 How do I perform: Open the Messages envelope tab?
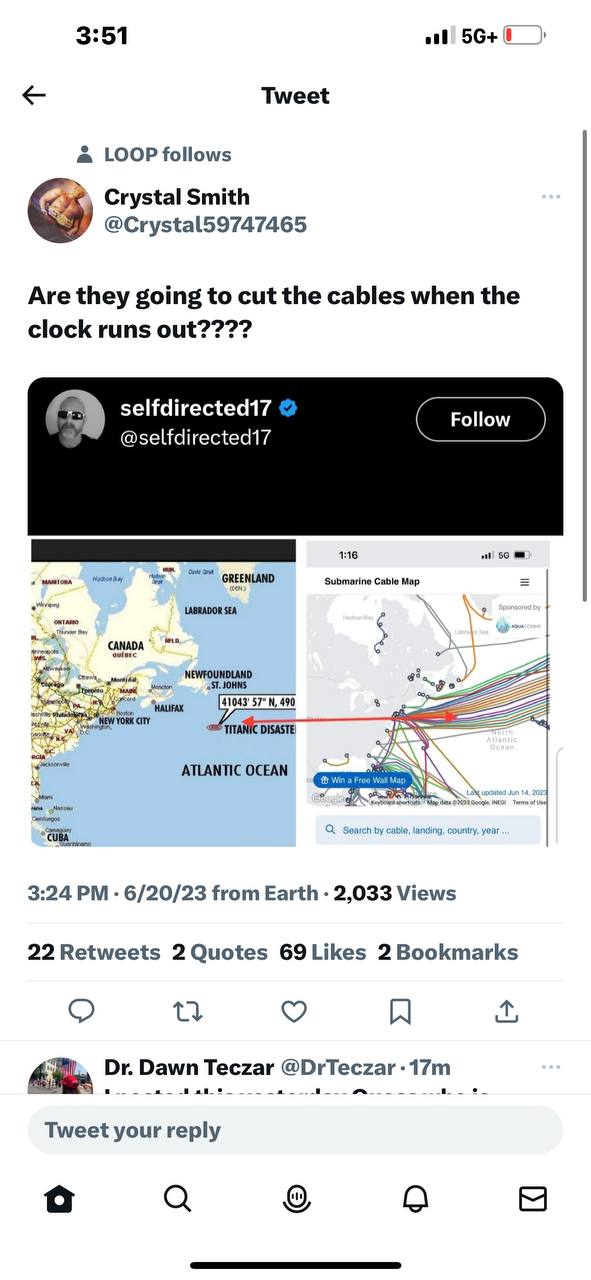(x=533, y=1198)
